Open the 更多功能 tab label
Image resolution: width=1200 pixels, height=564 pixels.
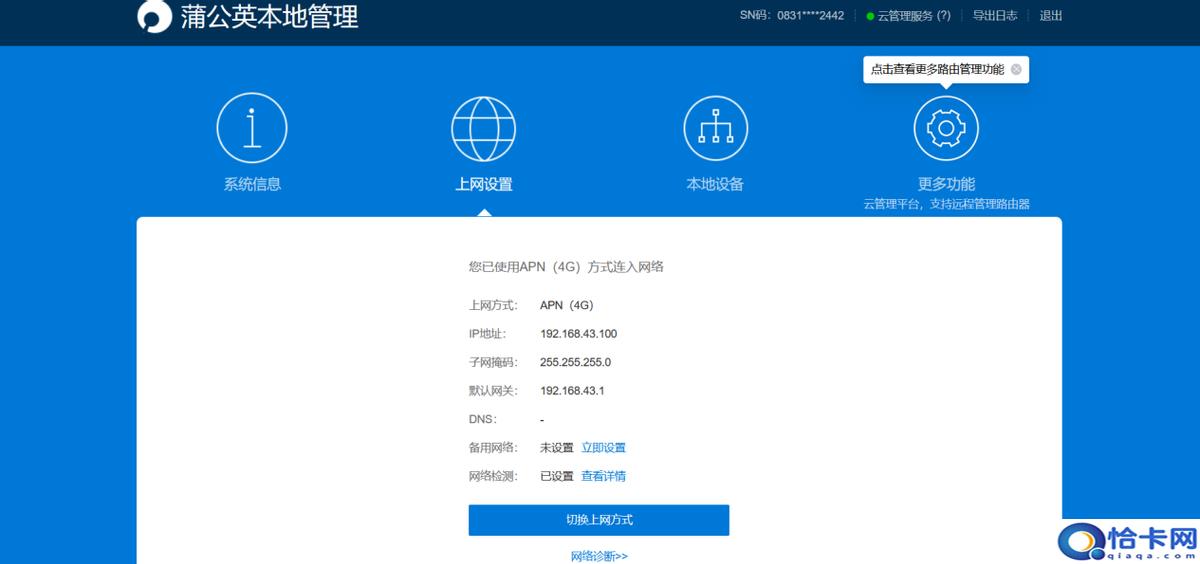pyautogui.click(x=946, y=184)
